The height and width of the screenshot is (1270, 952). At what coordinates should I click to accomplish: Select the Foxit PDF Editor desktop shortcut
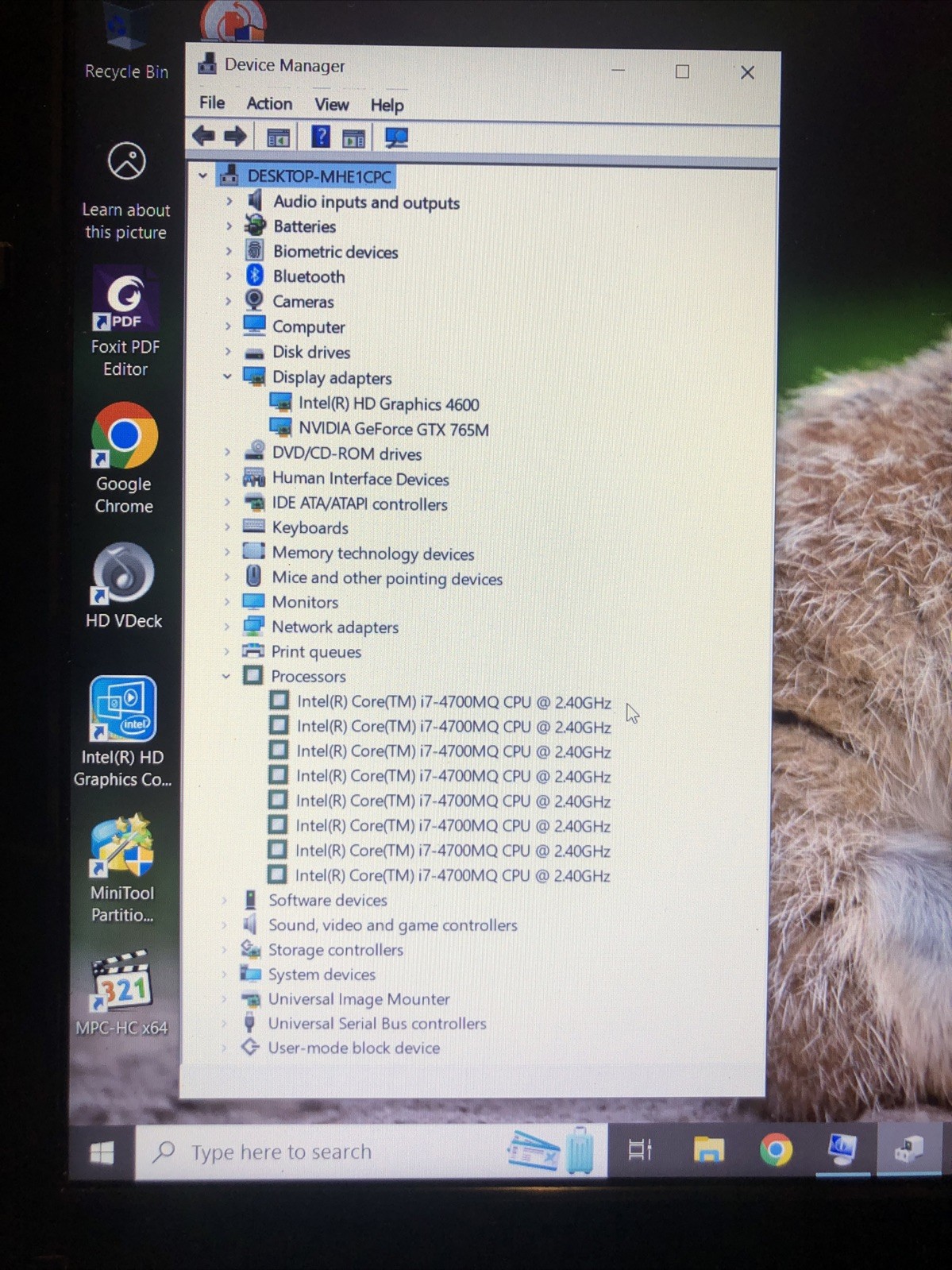(x=125, y=322)
